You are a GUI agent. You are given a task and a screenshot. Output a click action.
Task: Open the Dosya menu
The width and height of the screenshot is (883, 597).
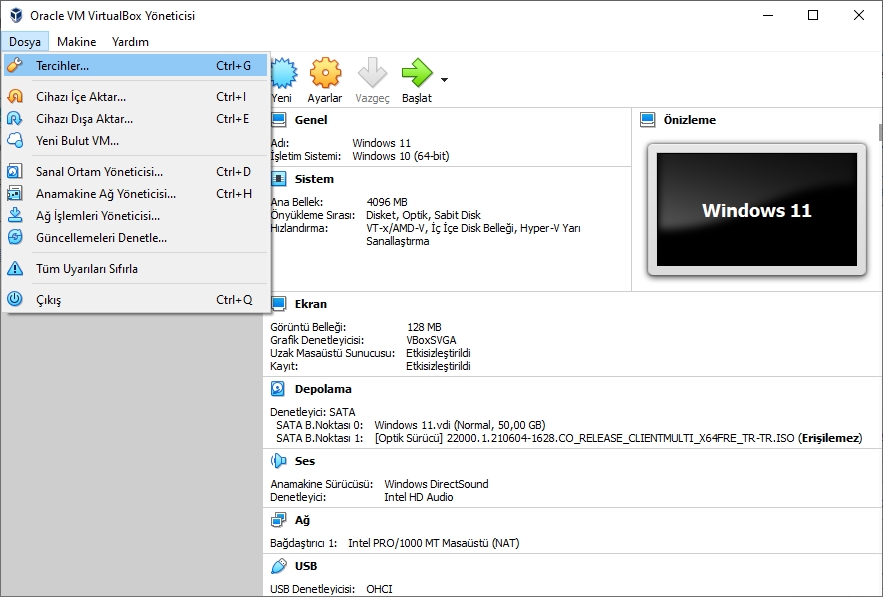click(x=25, y=42)
